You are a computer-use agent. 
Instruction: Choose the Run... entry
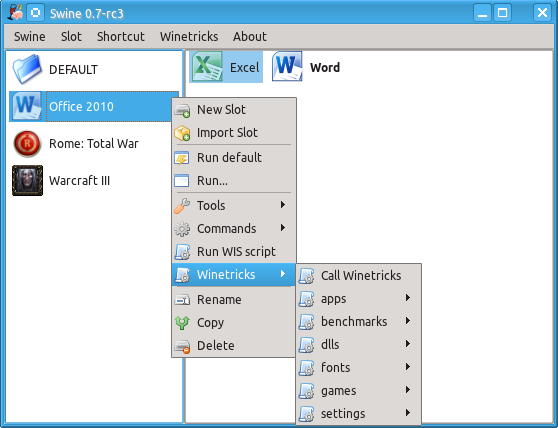point(234,181)
